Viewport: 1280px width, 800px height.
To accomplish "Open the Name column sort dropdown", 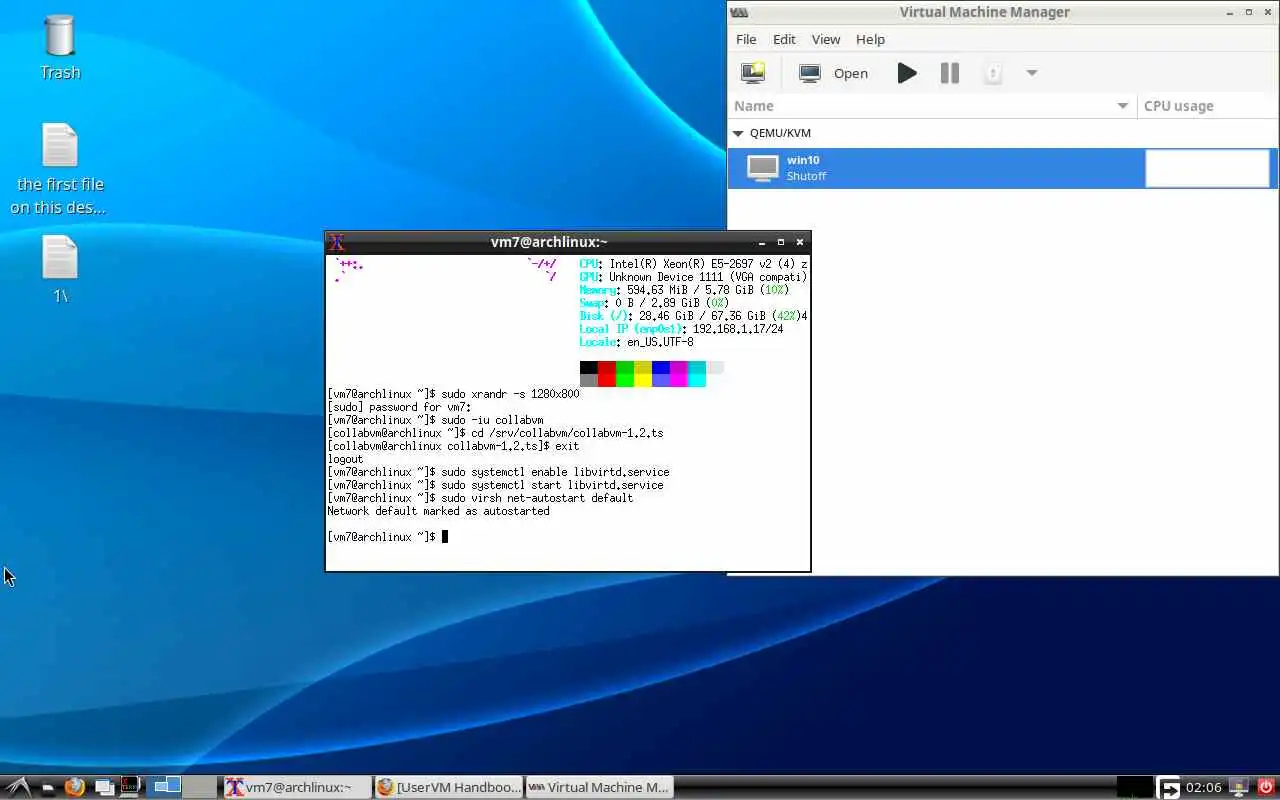I will (x=1123, y=106).
